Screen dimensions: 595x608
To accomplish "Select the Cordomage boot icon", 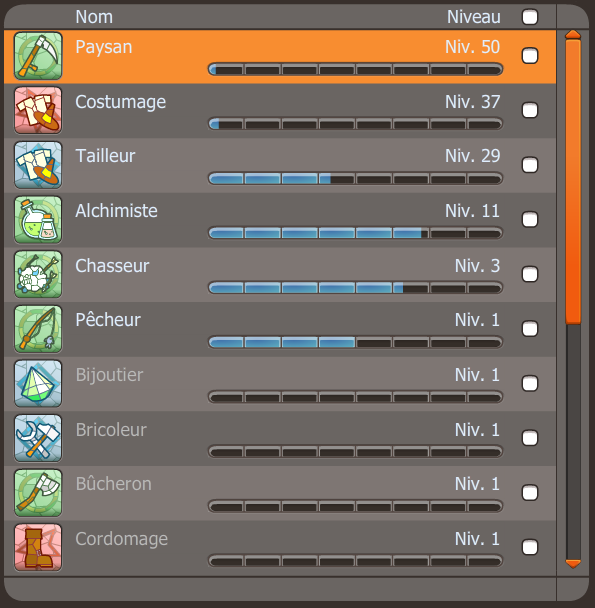I will pos(38,548).
